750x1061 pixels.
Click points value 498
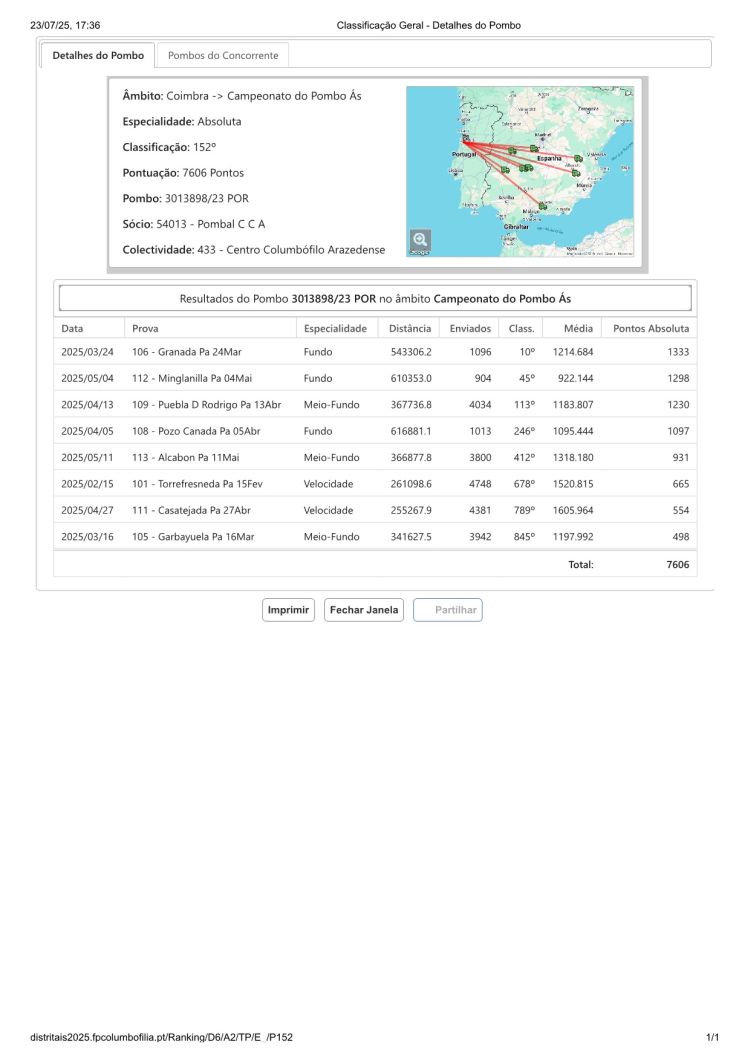pos(681,537)
